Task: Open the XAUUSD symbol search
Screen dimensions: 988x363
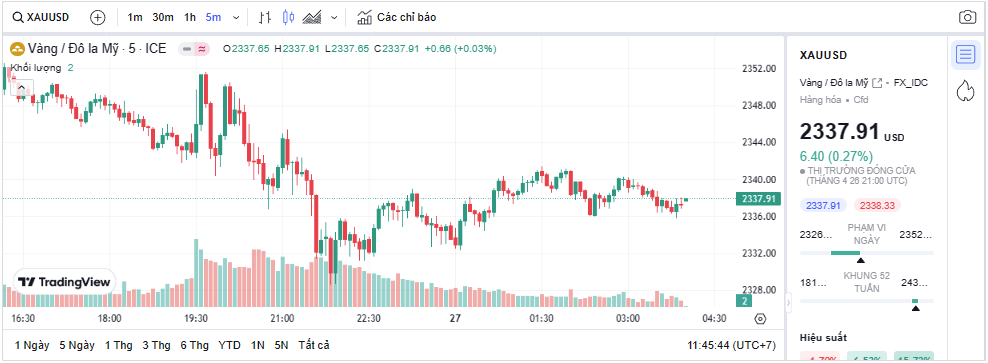Action: 42,18
